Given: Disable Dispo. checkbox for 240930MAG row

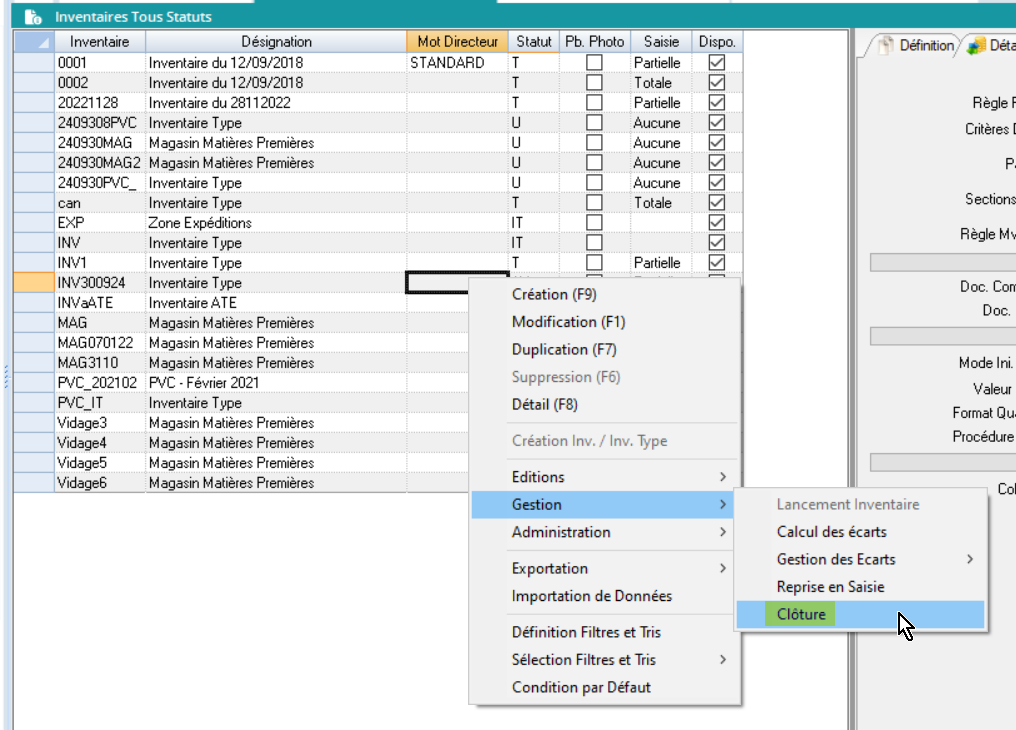Looking at the screenshot, I should tap(716, 143).
